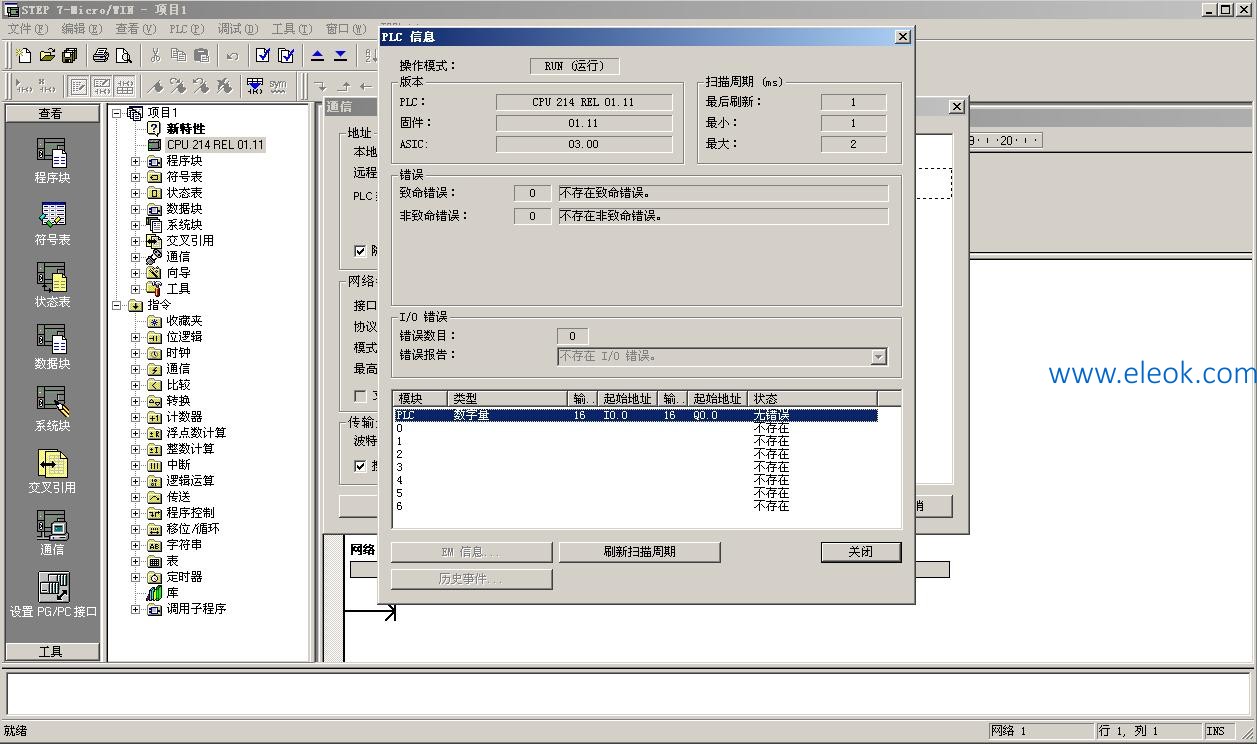Open the PLC menu in the menu bar
The height and width of the screenshot is (744, 1257).
[186, 29]
